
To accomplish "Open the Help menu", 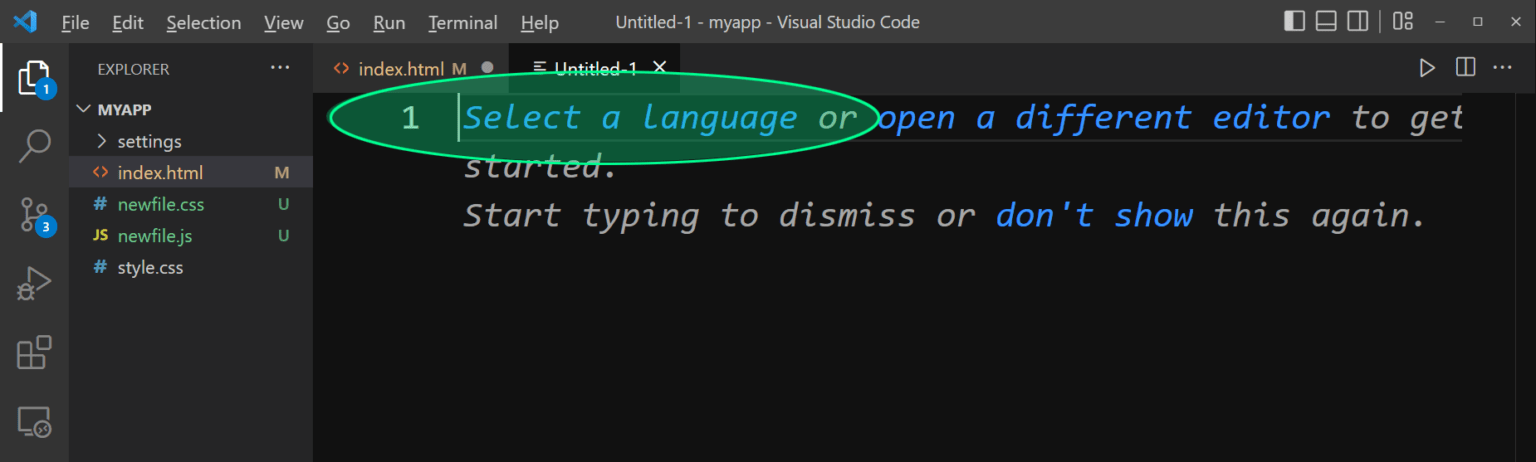I will 540,22.
